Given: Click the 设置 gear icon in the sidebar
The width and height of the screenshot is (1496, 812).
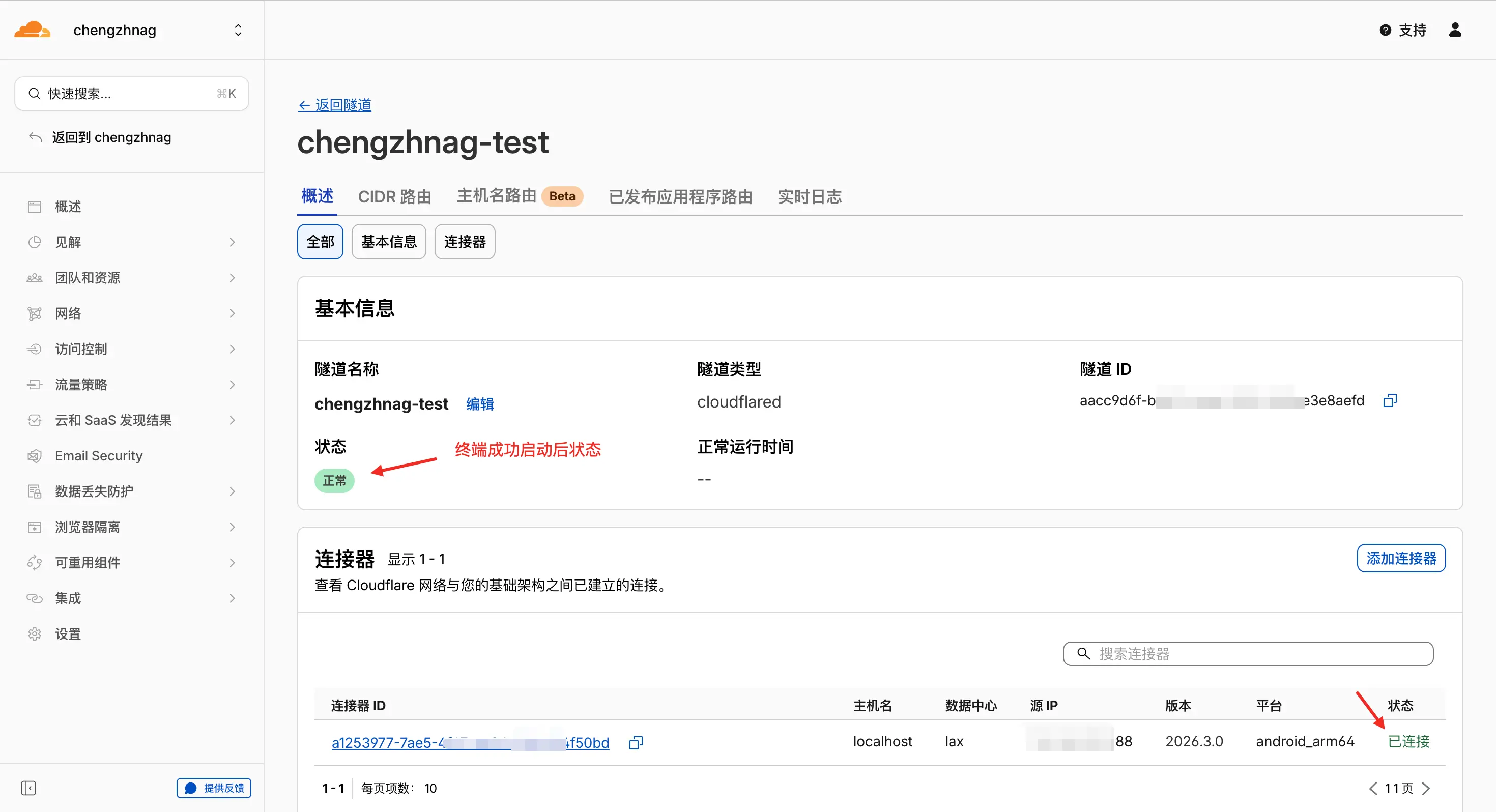Looking at the screenshot, I should pyautogui.click(x=35, y=634).
